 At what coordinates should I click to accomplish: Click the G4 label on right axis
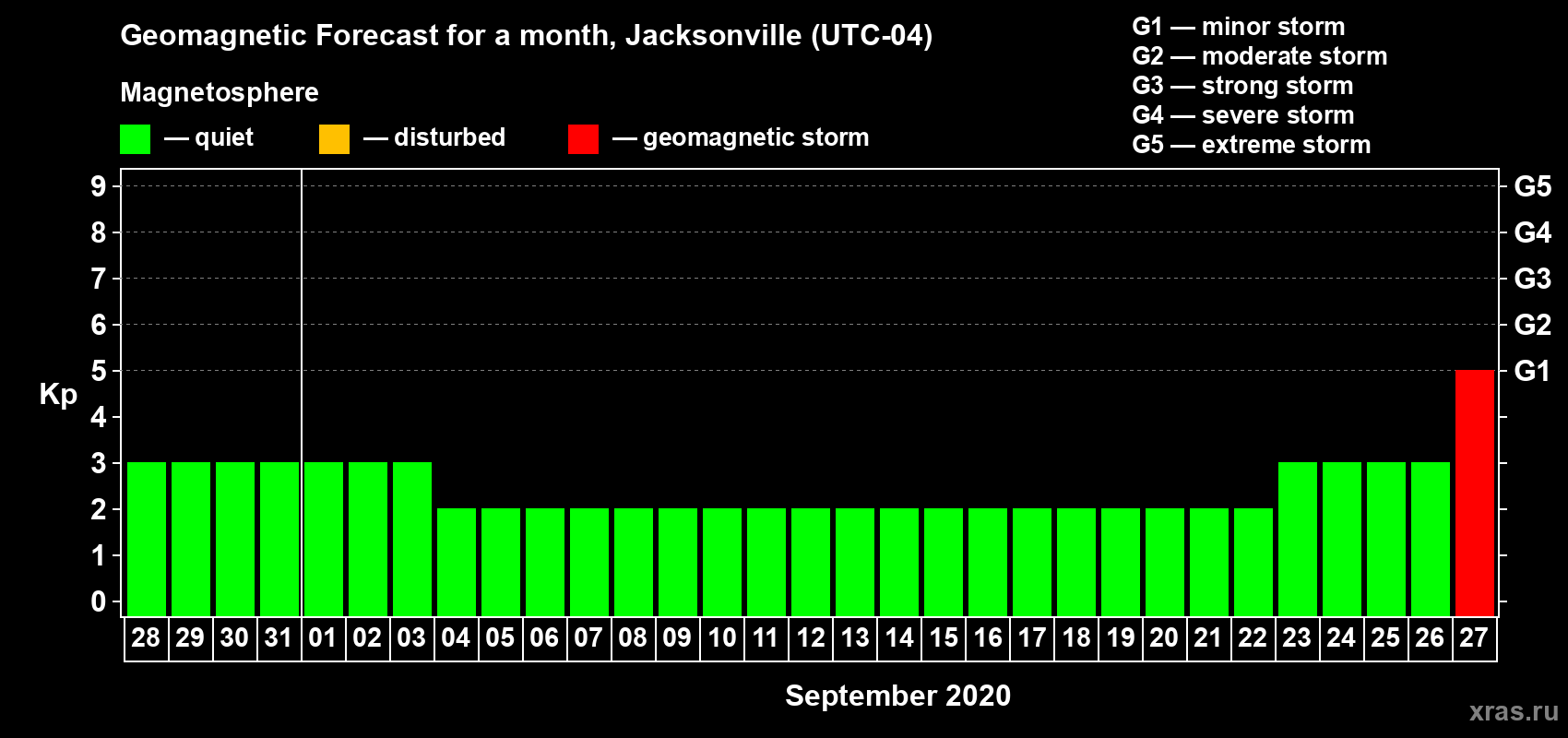[1533, 232]
